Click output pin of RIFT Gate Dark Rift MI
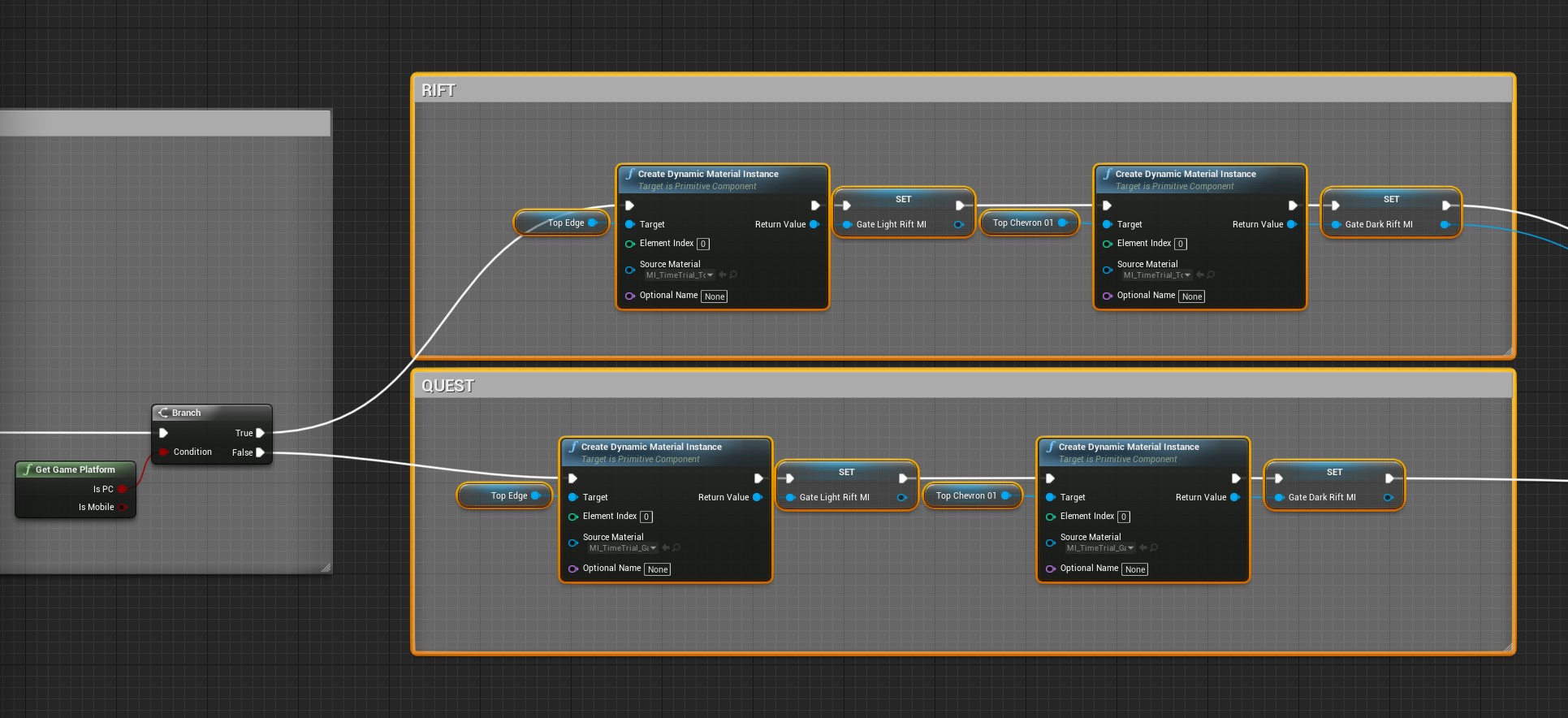Image resolution: width=1568 pixels, height=718 pixels. [x=1445, y=225]
